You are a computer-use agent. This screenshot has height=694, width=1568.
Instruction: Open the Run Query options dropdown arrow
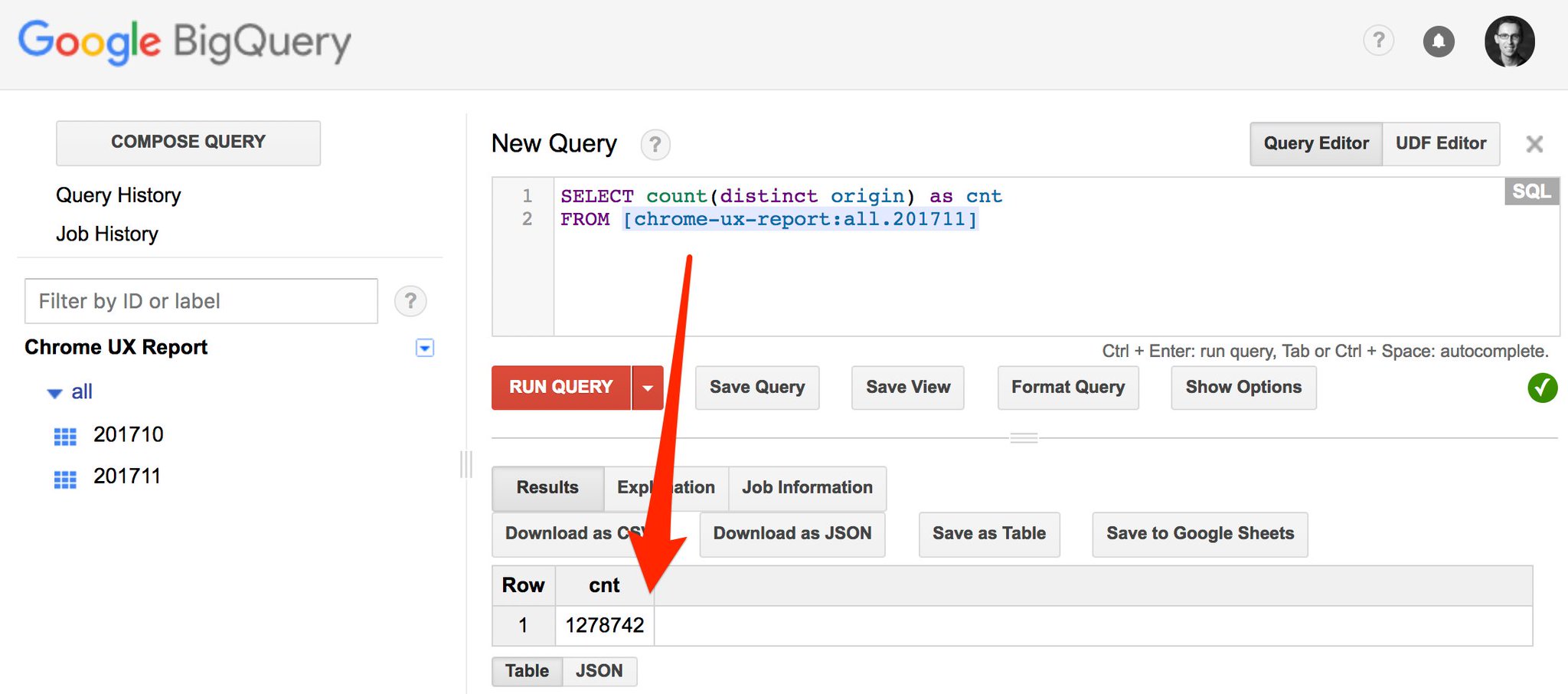pyautogui.click(x=648, y=388)
